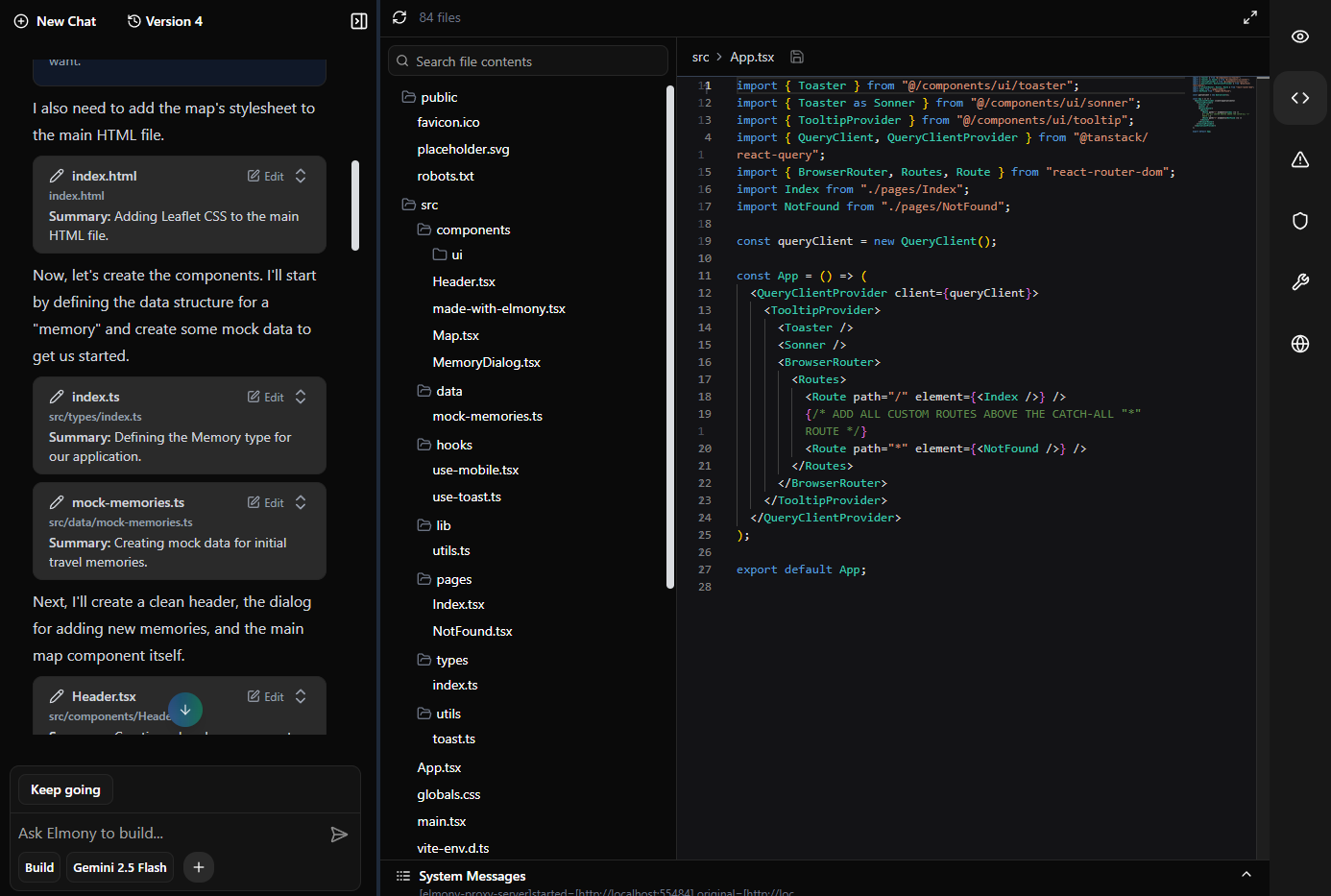Collapse the chat sidebar panel
1331x896 pixels.
pyautogui.click(x=358, y=20)
